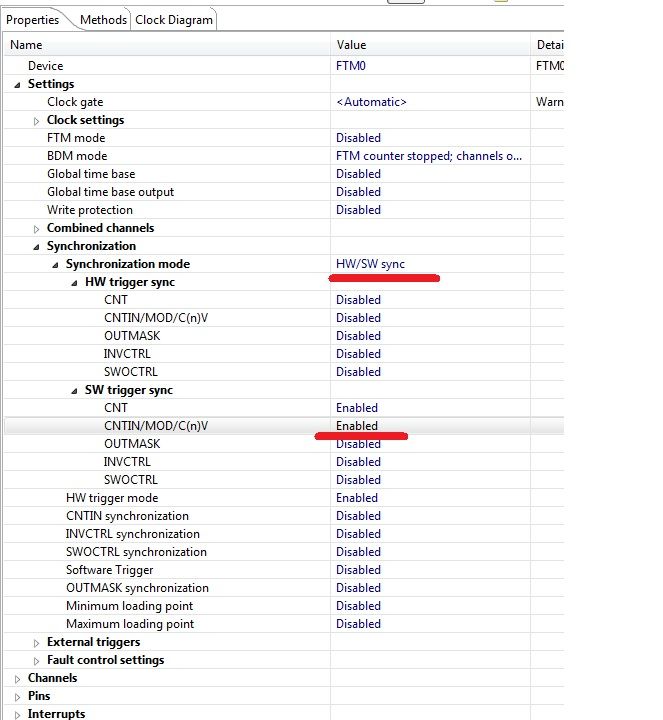Select the HW trigger mode label
This screenshot has height=720, width=663.
coord(112,498)
